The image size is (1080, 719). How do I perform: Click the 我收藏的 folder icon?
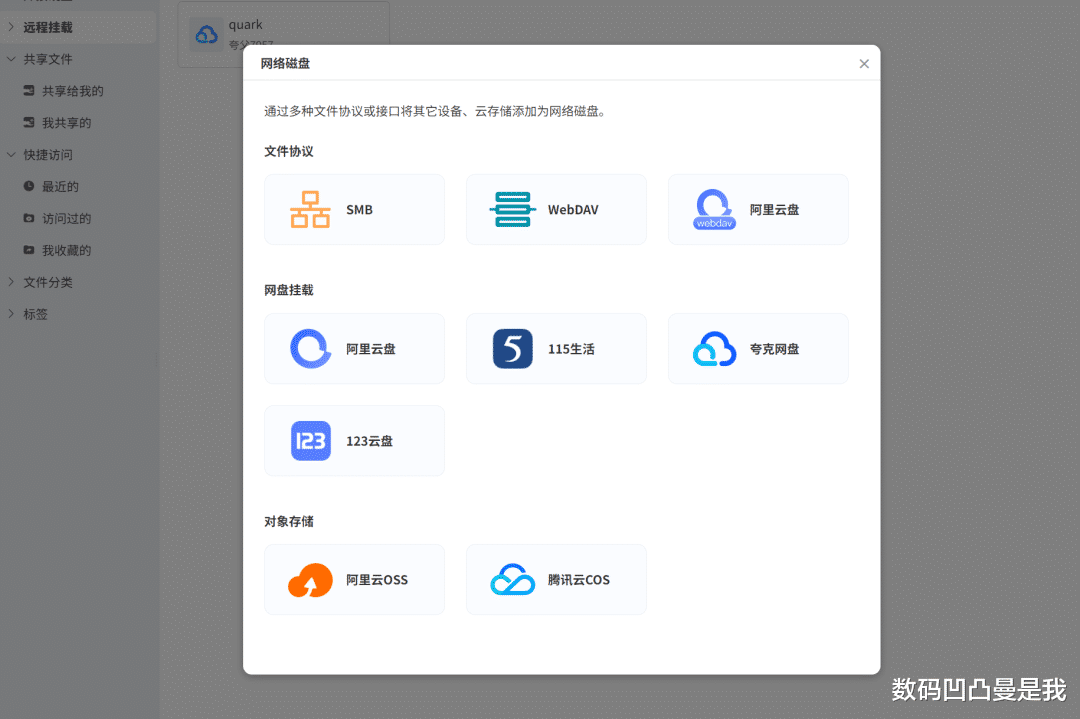[29, 249]
